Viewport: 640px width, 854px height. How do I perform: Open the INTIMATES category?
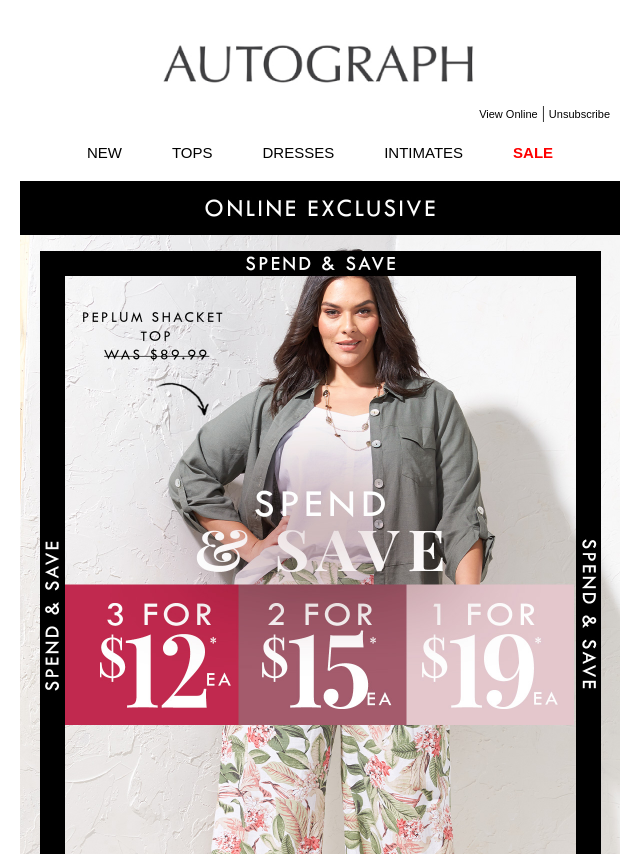(423, 153)
